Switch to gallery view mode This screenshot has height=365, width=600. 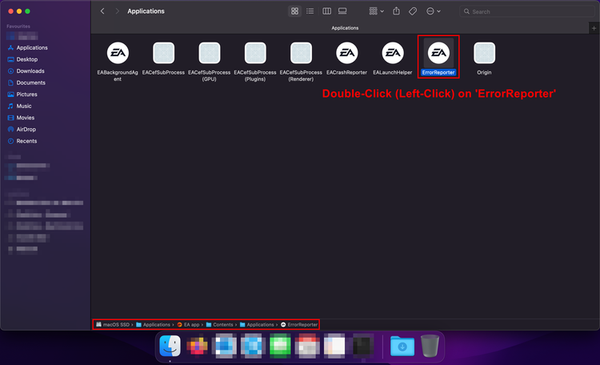pos(342,11)
